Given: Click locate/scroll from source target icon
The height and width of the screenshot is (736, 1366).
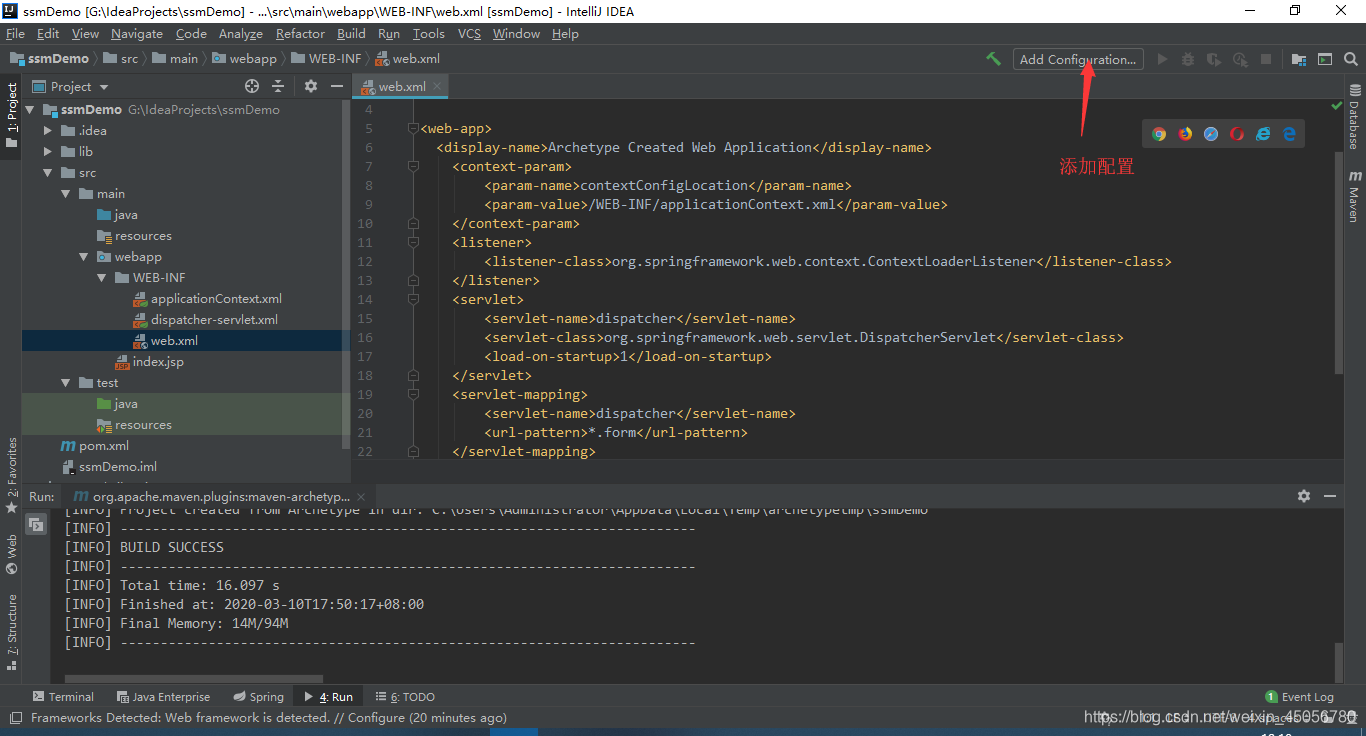Looking at the screenshot, I should (x=252, y=86).
